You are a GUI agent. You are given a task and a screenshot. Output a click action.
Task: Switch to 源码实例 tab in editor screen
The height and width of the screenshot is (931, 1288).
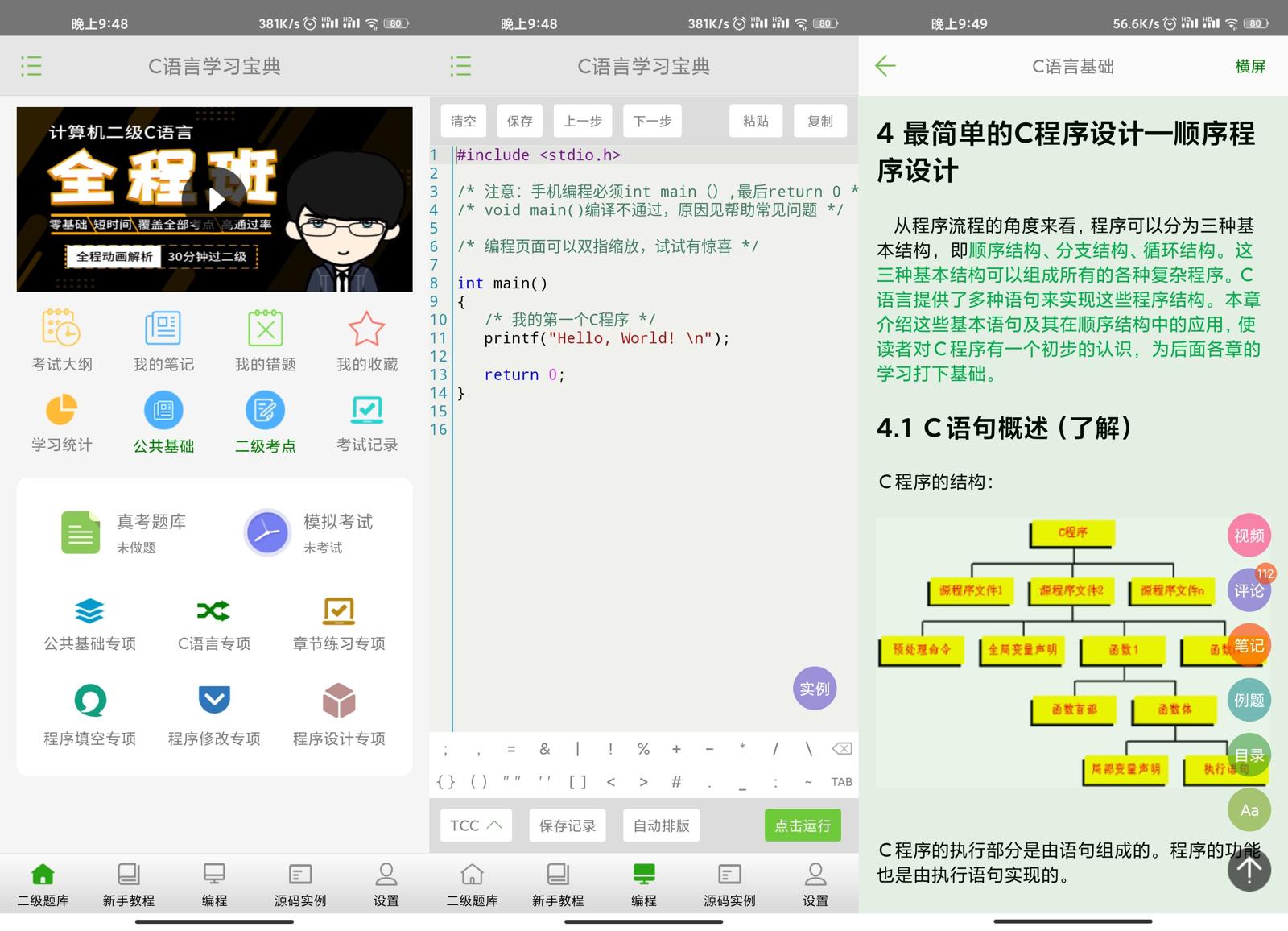[x=729, y=884]
